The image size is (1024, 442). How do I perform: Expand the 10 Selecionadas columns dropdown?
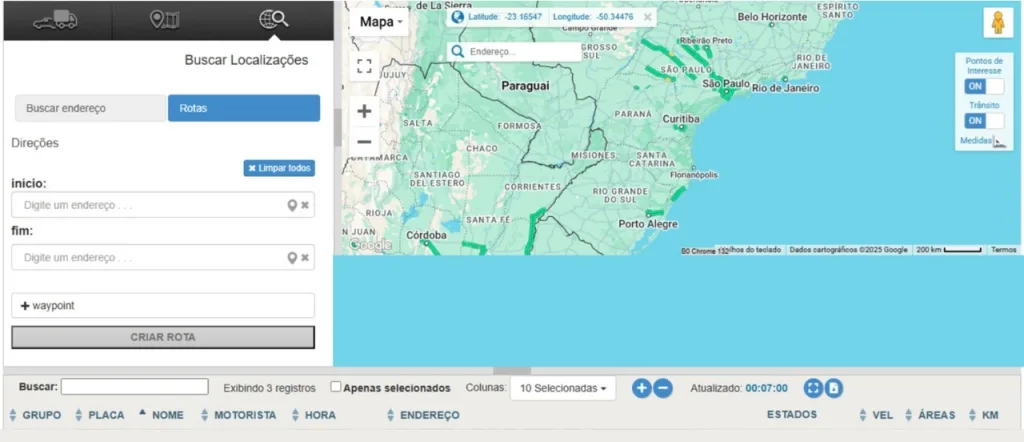coord(562,388)
